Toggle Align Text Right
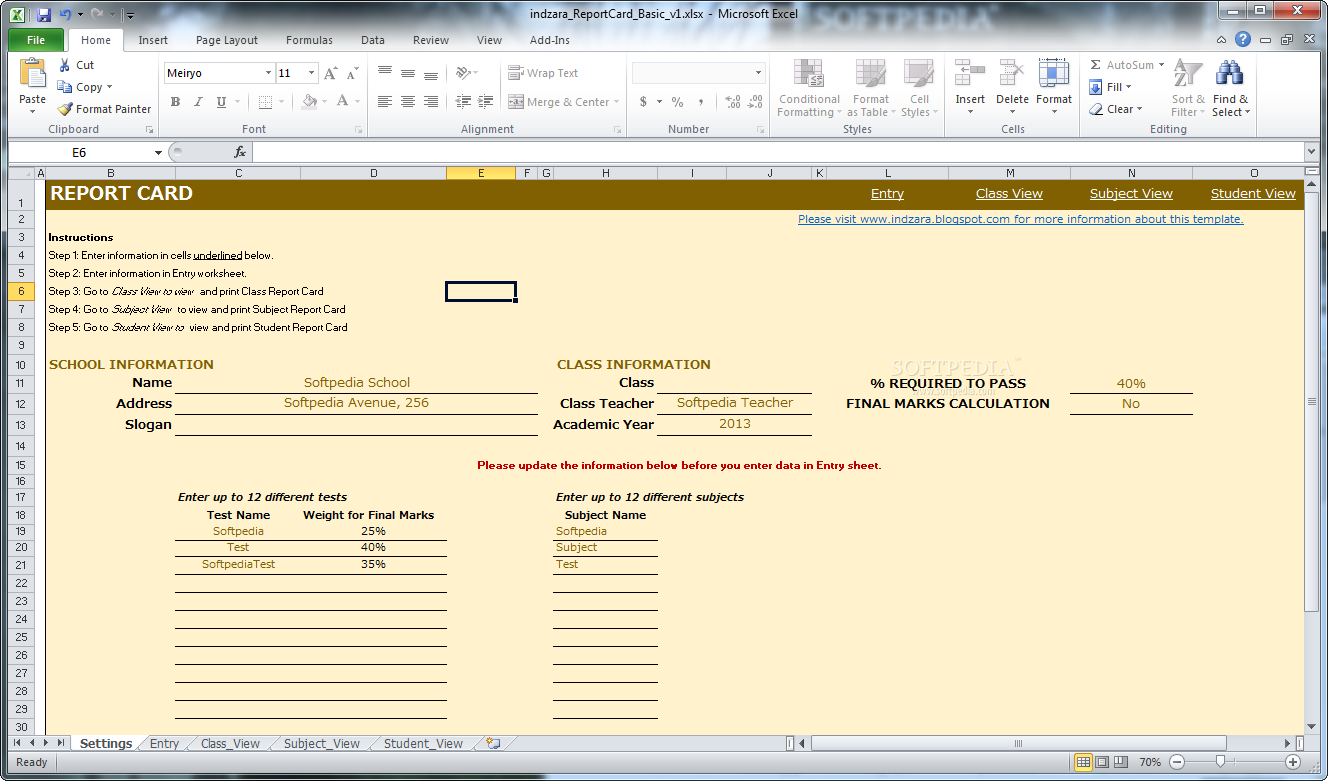Image resolution: width=1328 pixels, height=781 pixels. tap(431, 102)
